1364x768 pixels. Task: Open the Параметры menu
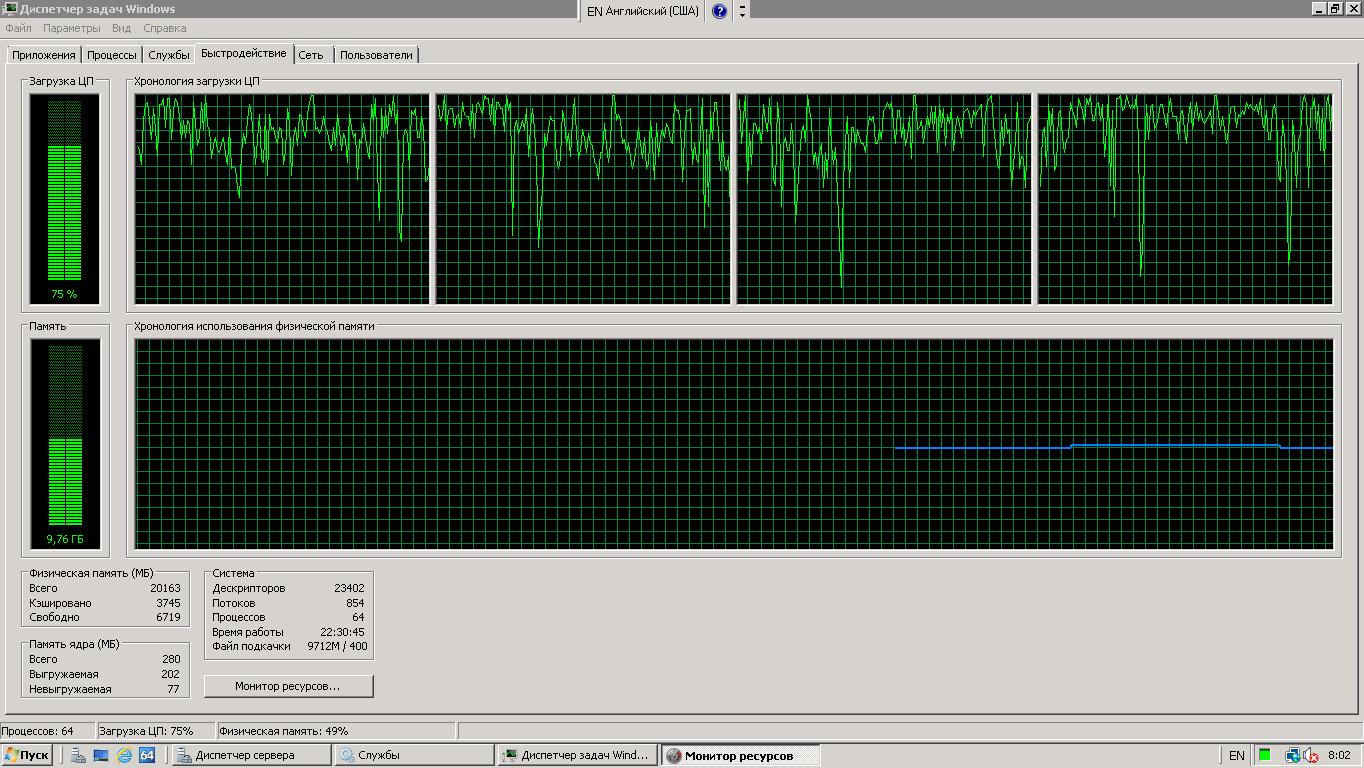(71, 28)
